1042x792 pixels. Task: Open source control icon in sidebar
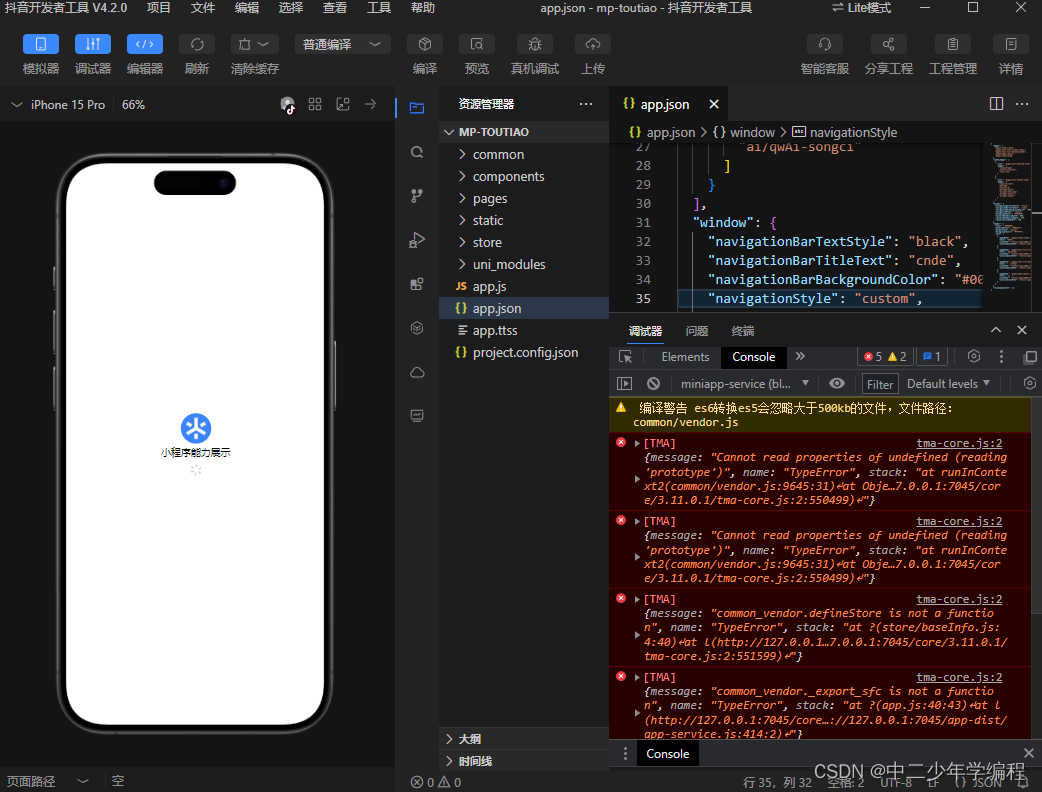[417, 196]
